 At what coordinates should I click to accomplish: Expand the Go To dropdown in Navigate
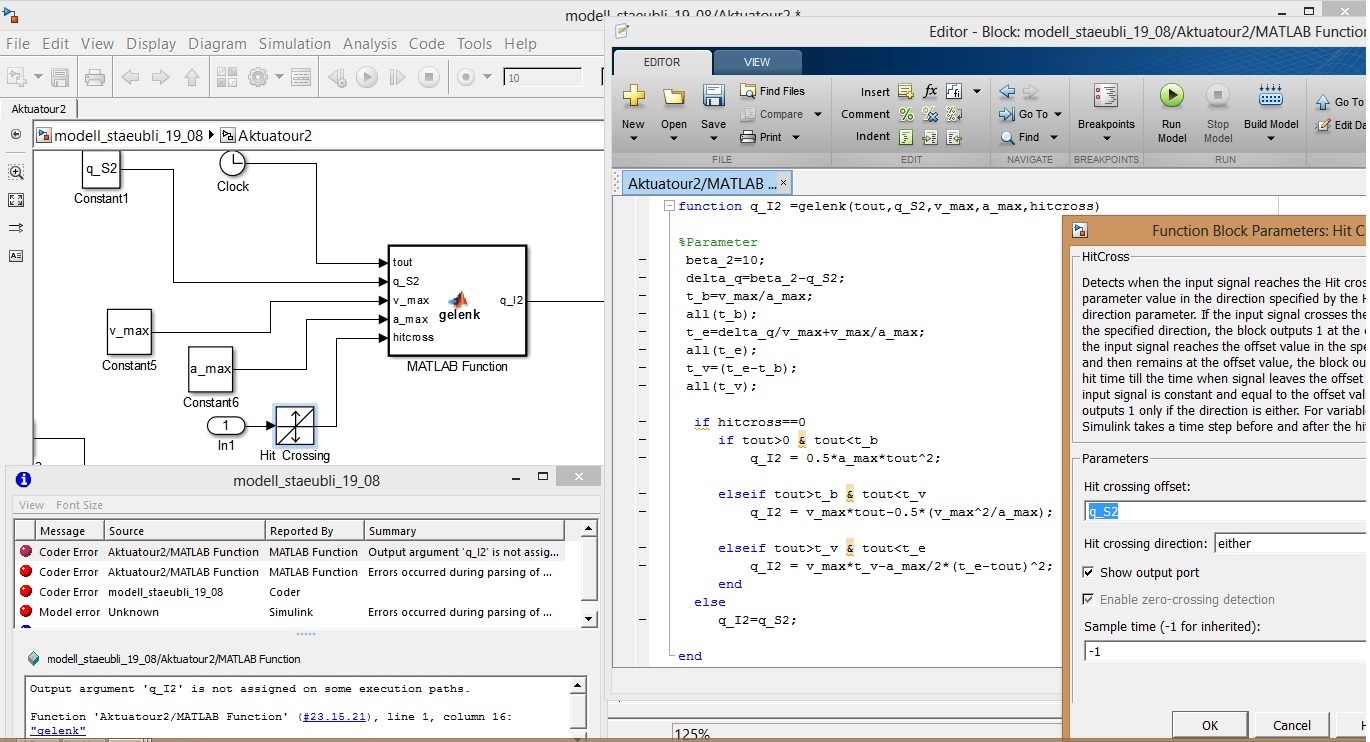[1057, 115]
